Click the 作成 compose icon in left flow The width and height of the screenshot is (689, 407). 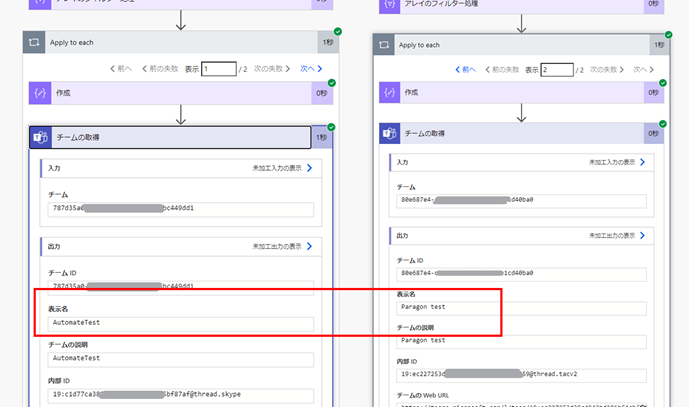(40, 93)
